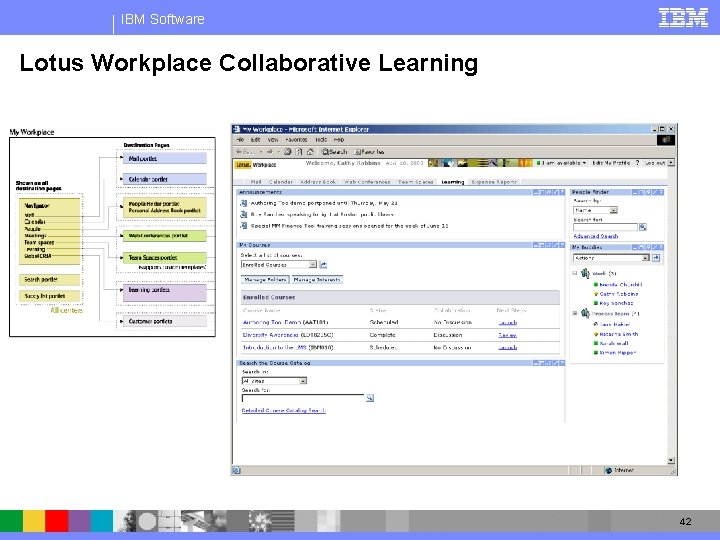
Task: Select the Learning tab
Action: 453,182
